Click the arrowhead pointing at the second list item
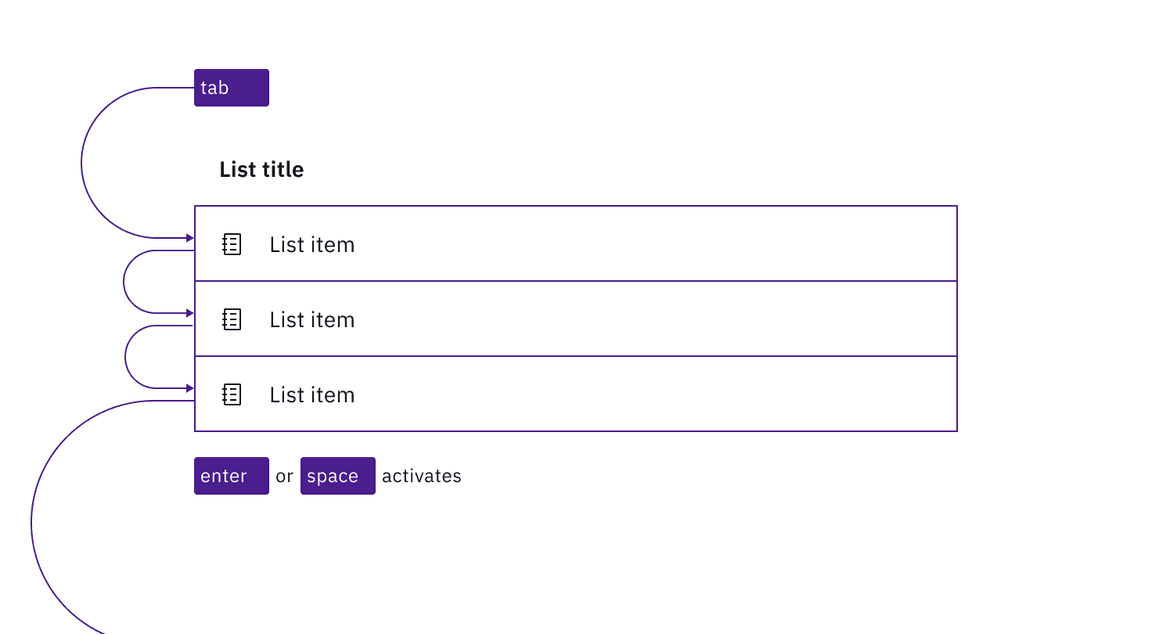Viewport: 1152px width, 634px height. 189,313
